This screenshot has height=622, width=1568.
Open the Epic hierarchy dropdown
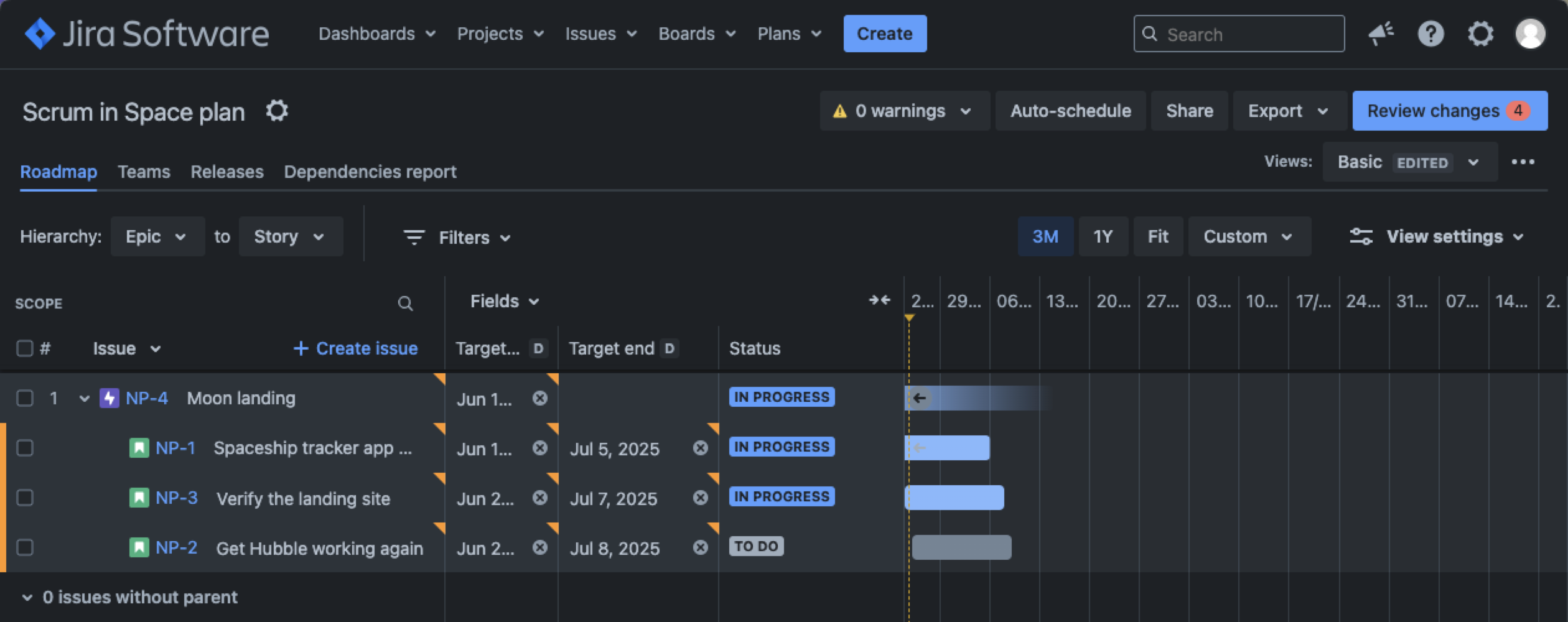157,236
